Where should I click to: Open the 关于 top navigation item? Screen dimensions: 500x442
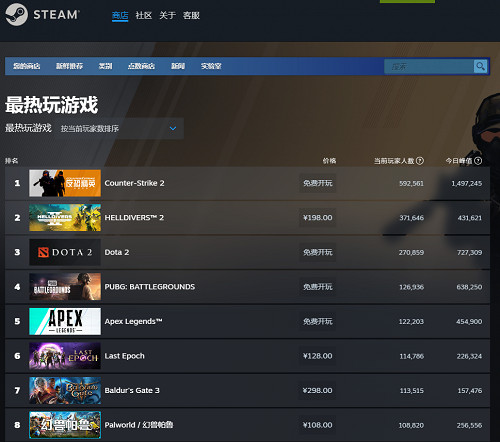167,15
